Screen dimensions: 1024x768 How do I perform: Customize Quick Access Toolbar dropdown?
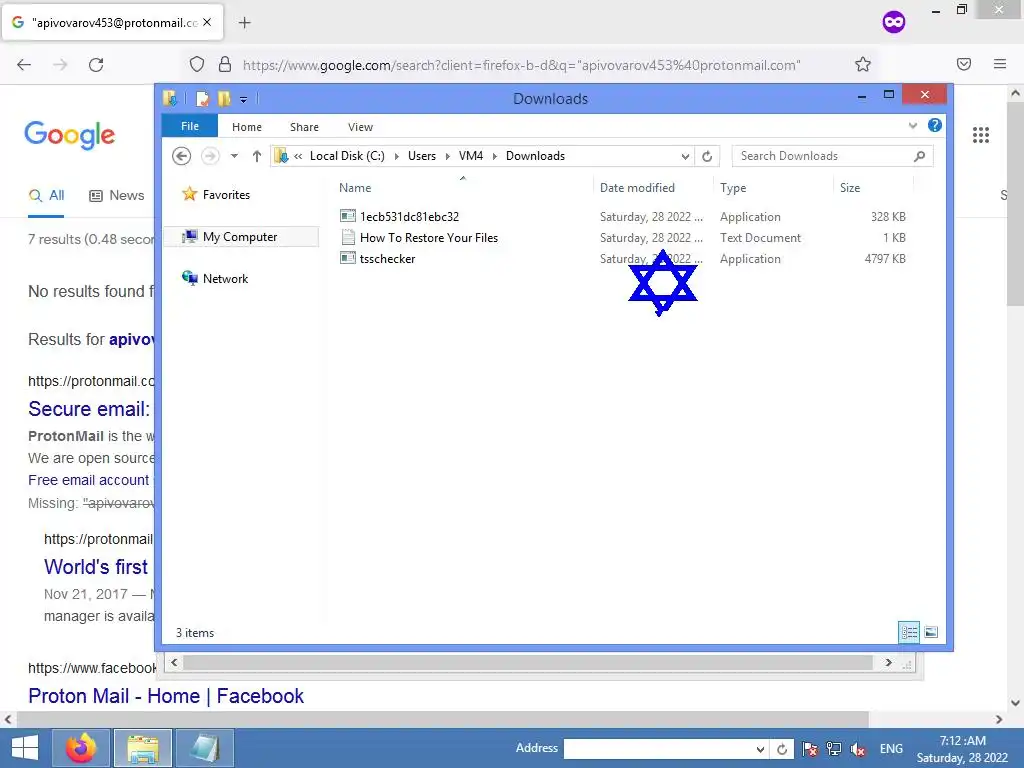(243, 100)
